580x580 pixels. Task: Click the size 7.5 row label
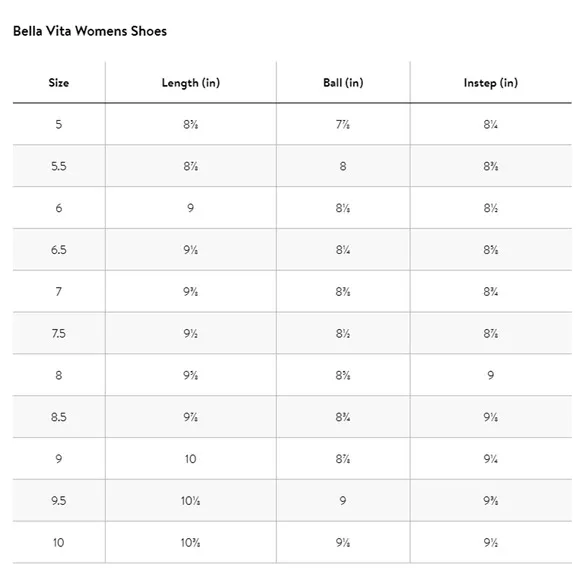pyautogui.click(x=59, y=333)
